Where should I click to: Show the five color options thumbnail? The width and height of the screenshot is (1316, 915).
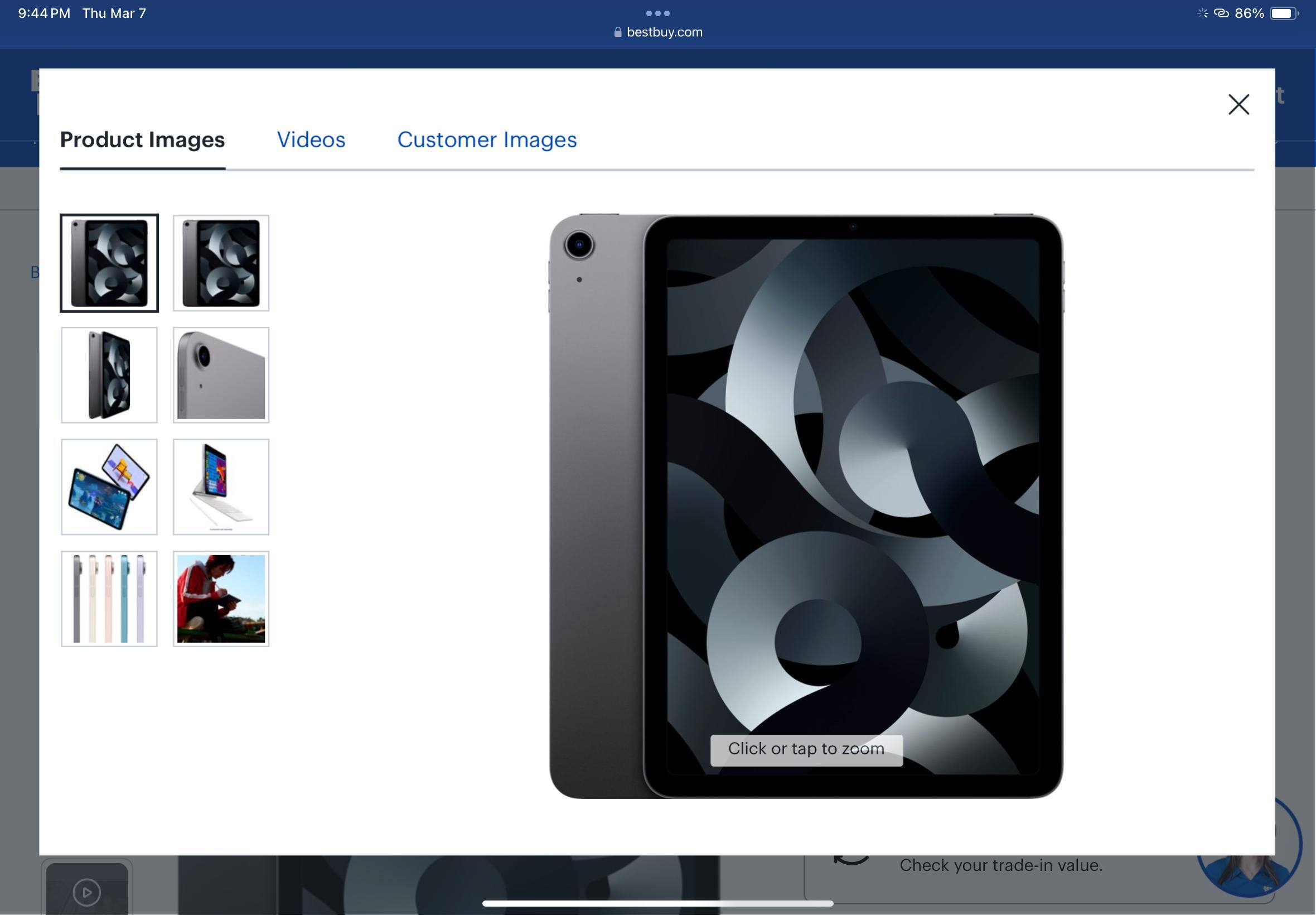coord(109,599)
